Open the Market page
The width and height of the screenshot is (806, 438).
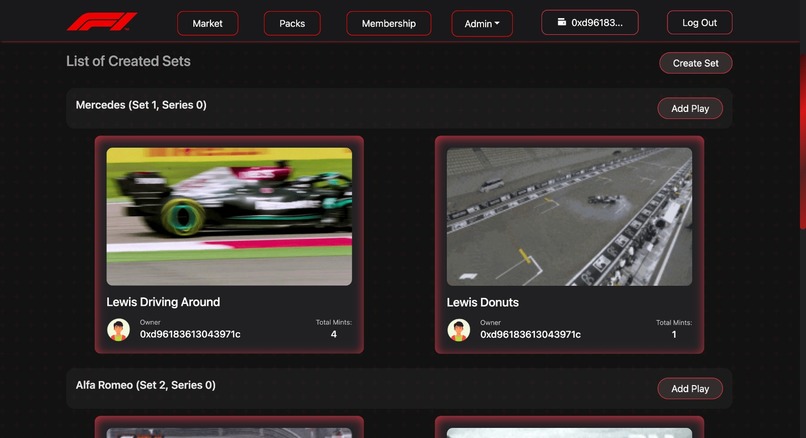tap(208, 24)
